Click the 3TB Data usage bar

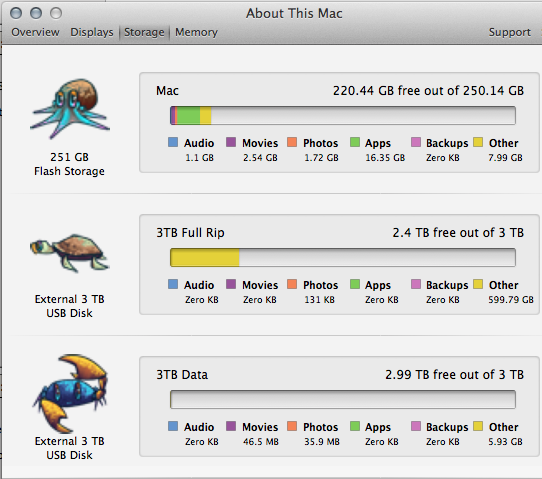point(343,400)
